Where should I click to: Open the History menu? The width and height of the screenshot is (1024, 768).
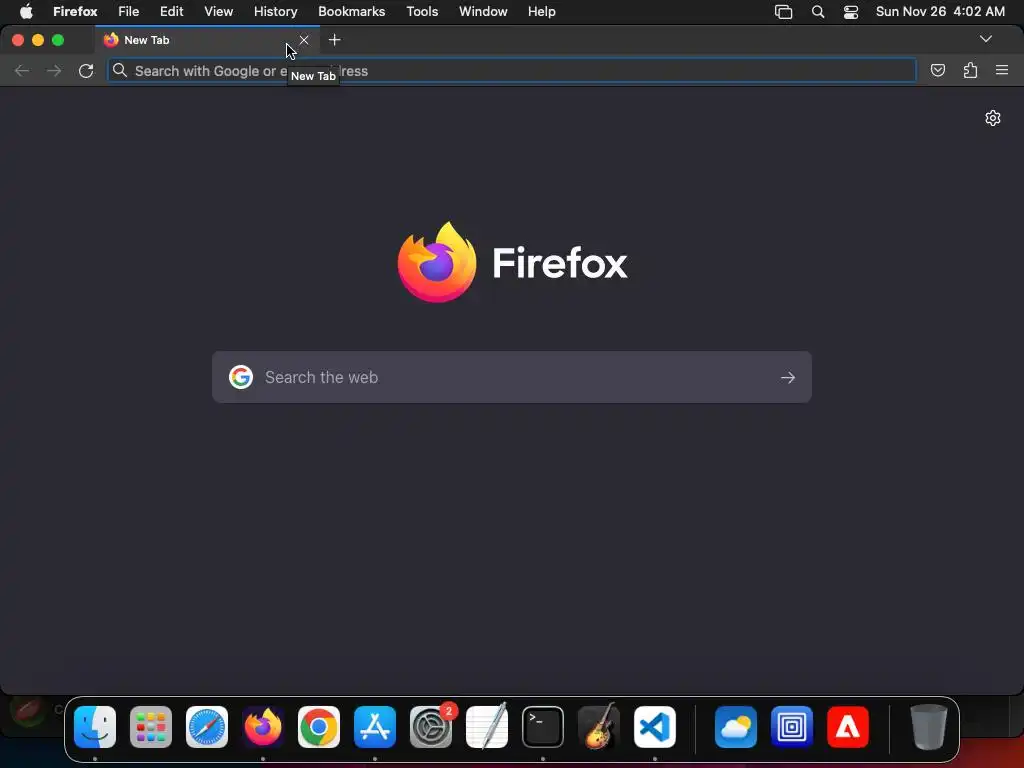276,12
